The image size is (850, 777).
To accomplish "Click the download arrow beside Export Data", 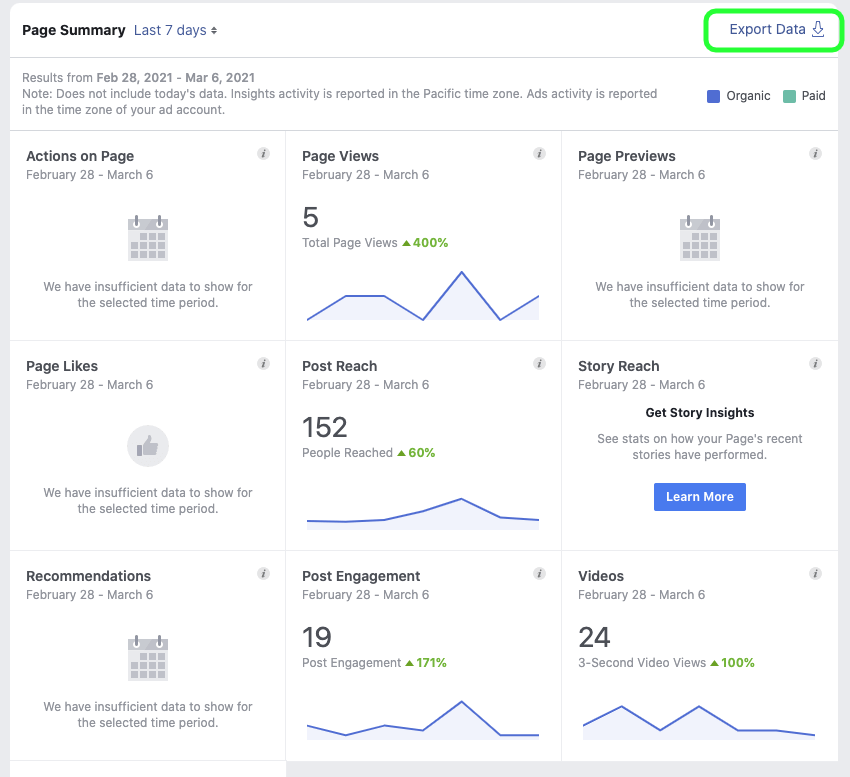I will [819, 30].
